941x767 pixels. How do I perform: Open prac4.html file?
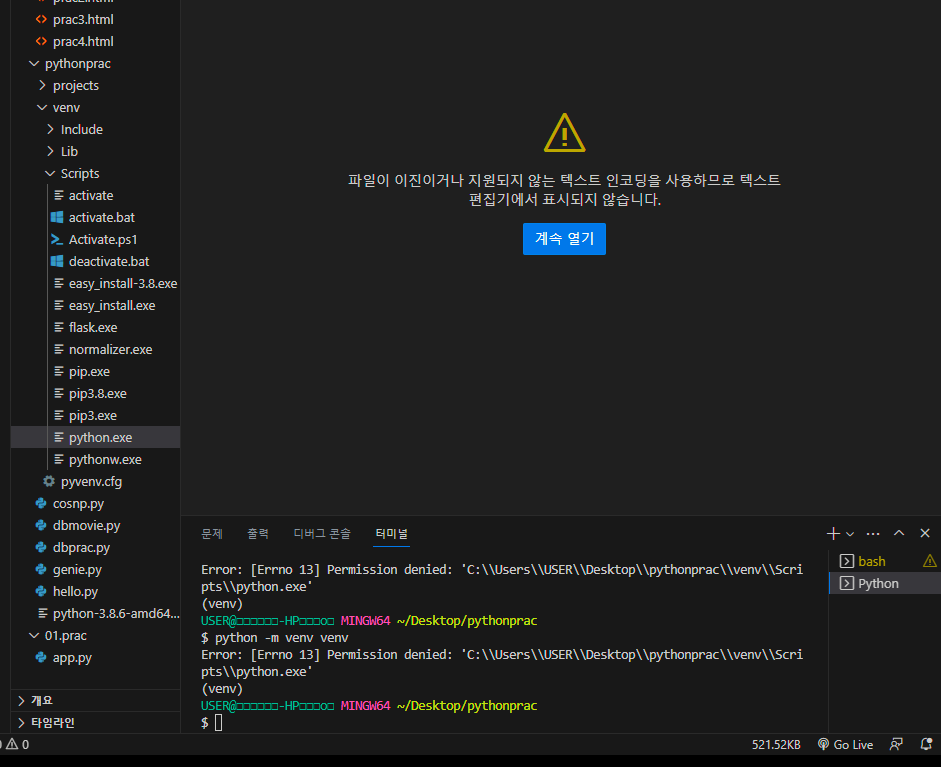click(83, 41)
